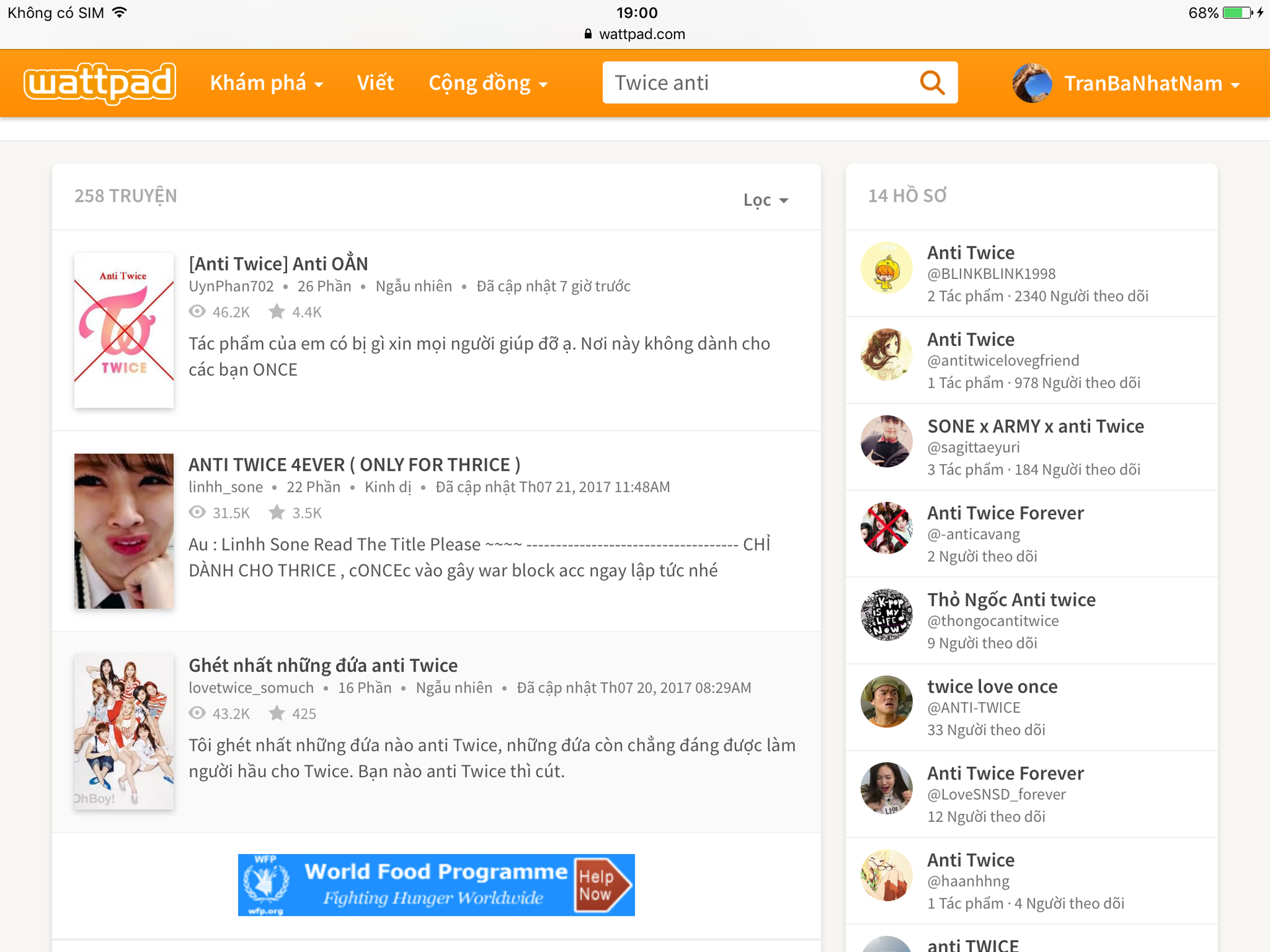The image size is (1270, 952).
Task: Click '33 Người theo dõi' text
Action: 986,730
